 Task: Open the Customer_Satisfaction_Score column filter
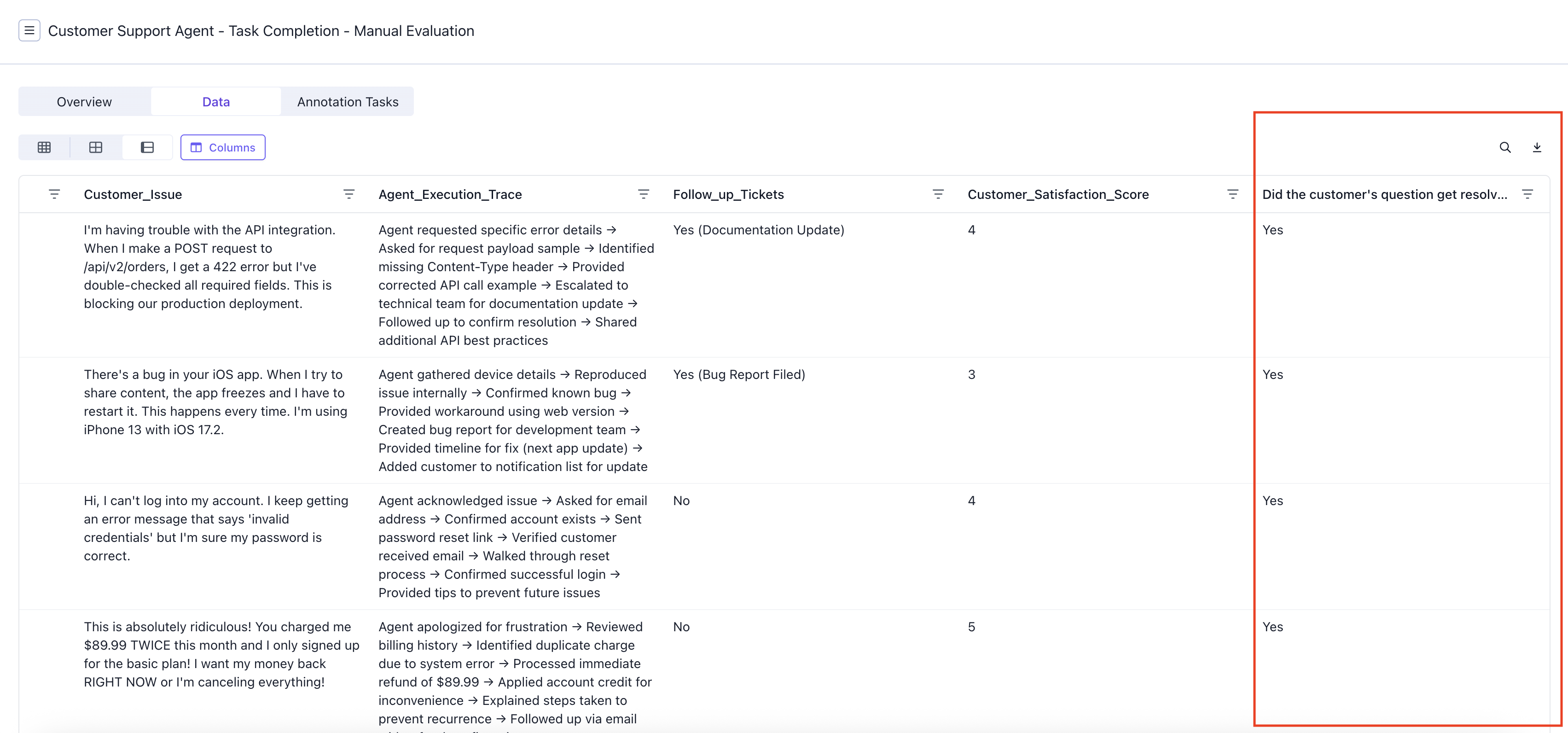click(1232, 194)
